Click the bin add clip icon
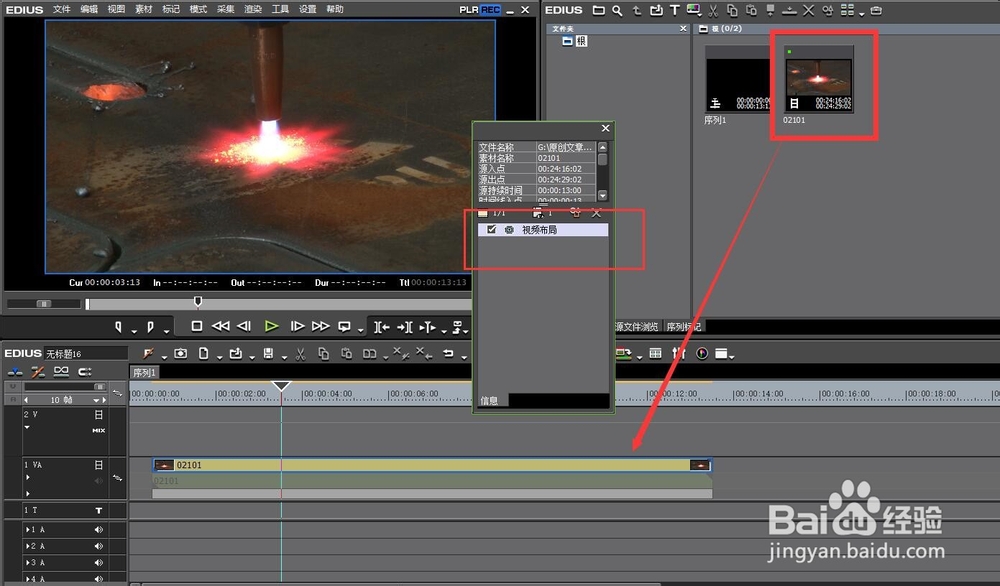 click(x=656, y=10)
